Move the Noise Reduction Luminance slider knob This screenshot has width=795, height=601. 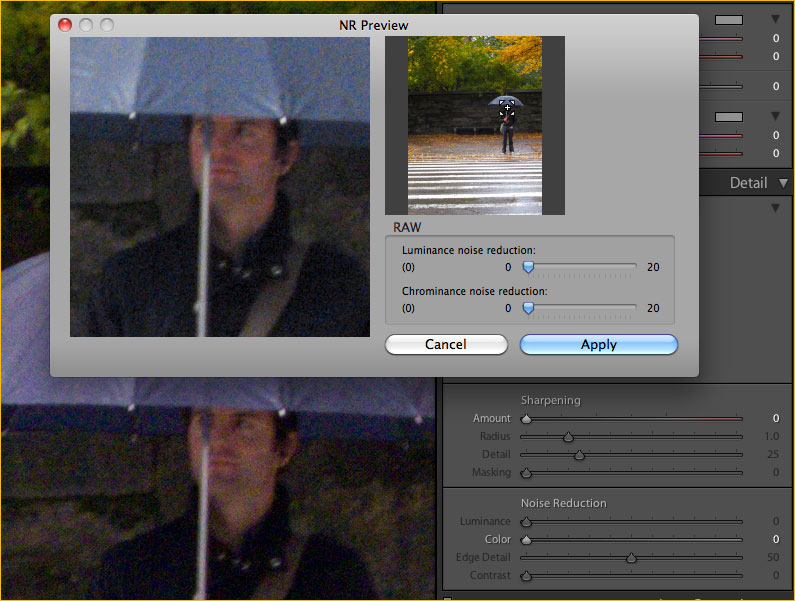pyautogui.click(x=526, y=521)
